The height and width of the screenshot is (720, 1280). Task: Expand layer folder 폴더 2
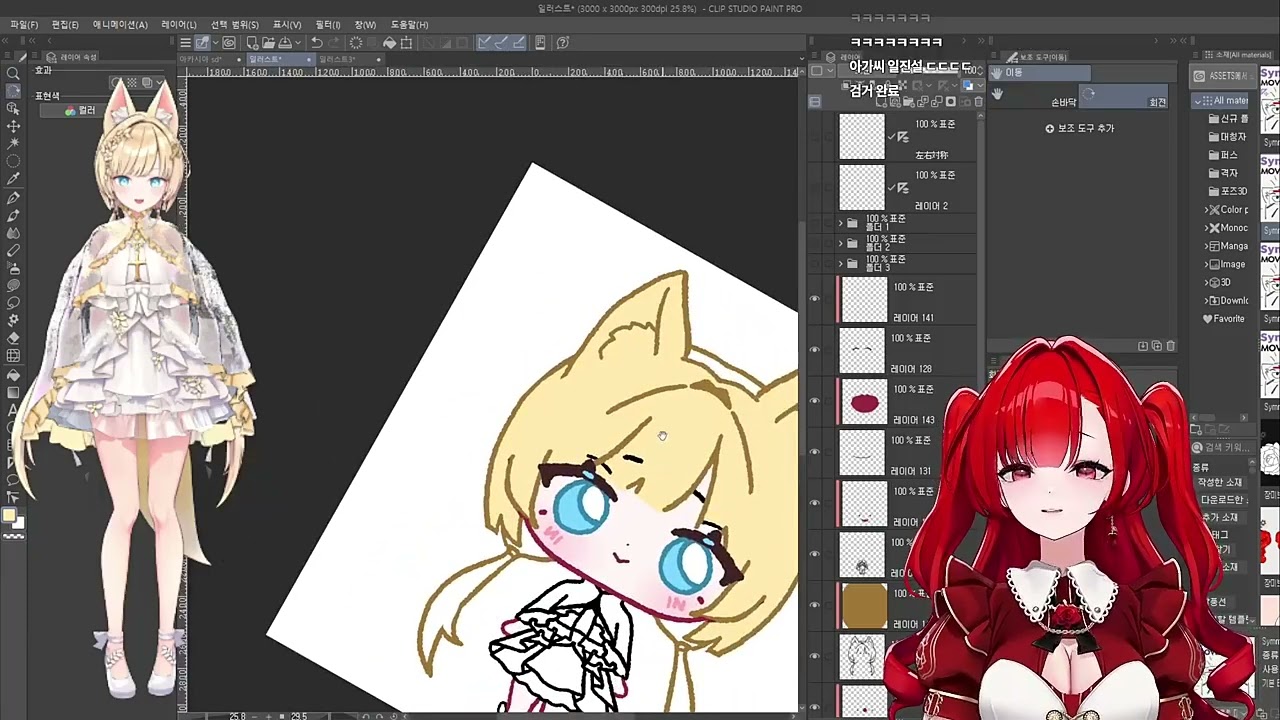[840, 243]
